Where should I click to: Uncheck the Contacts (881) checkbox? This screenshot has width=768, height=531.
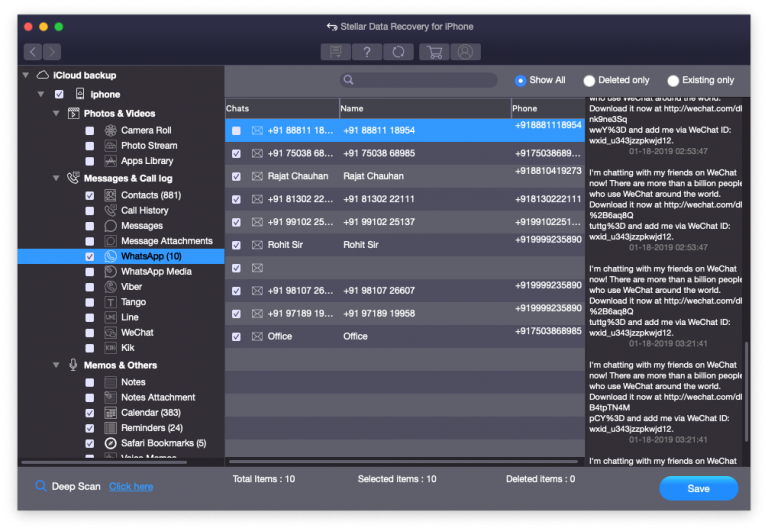click(x=90, y=195)
